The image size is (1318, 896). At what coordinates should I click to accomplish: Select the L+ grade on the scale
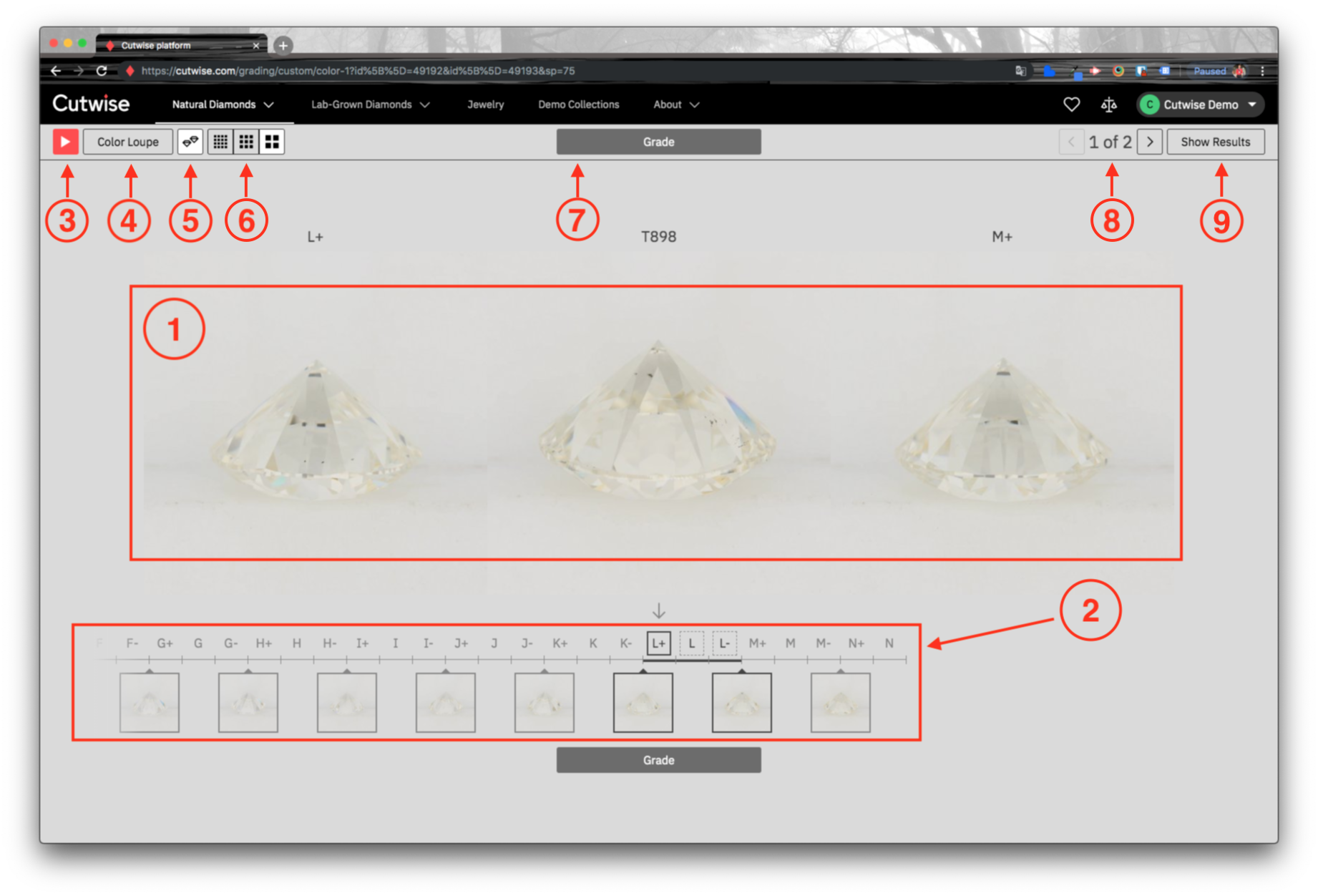point(658,643)
